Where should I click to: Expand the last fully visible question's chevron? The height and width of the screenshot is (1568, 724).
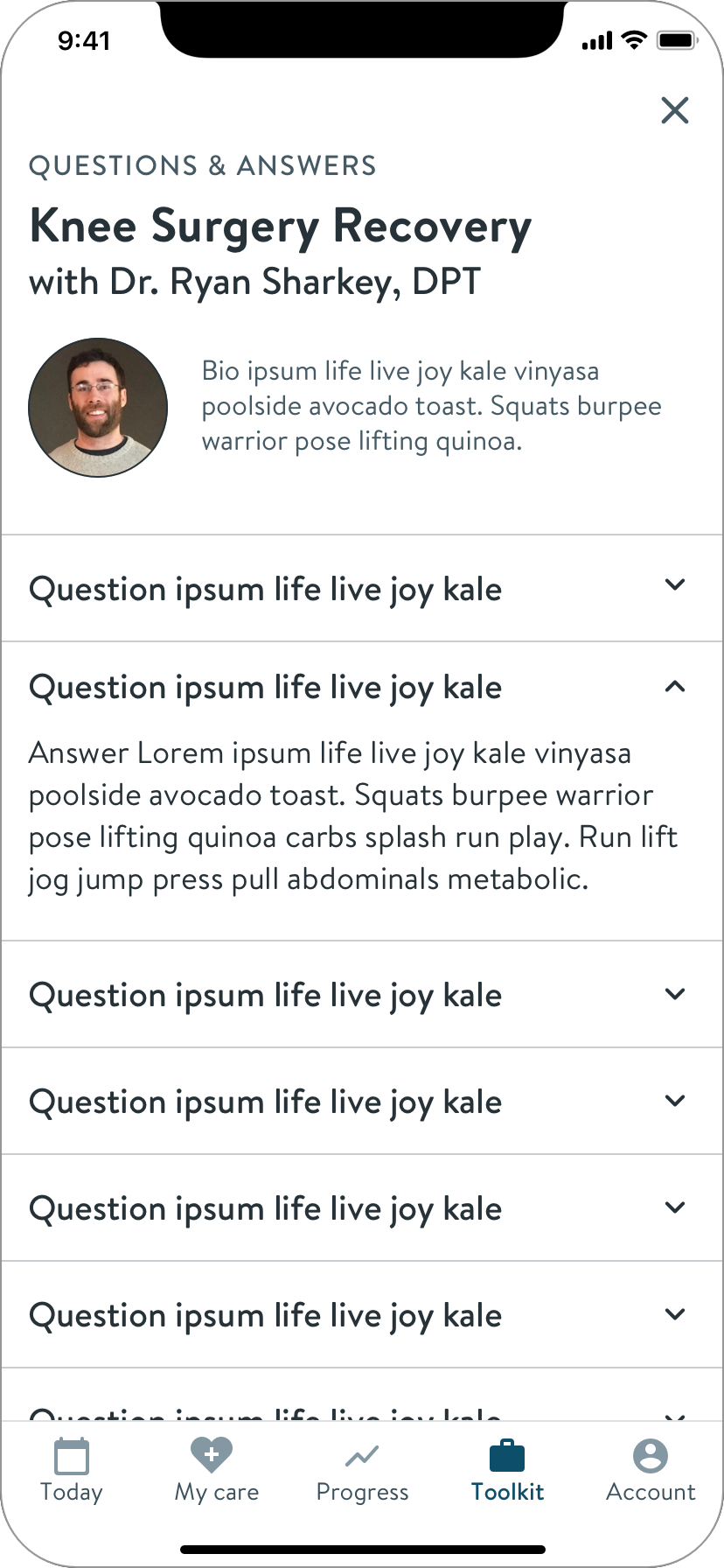(675, 1314)
